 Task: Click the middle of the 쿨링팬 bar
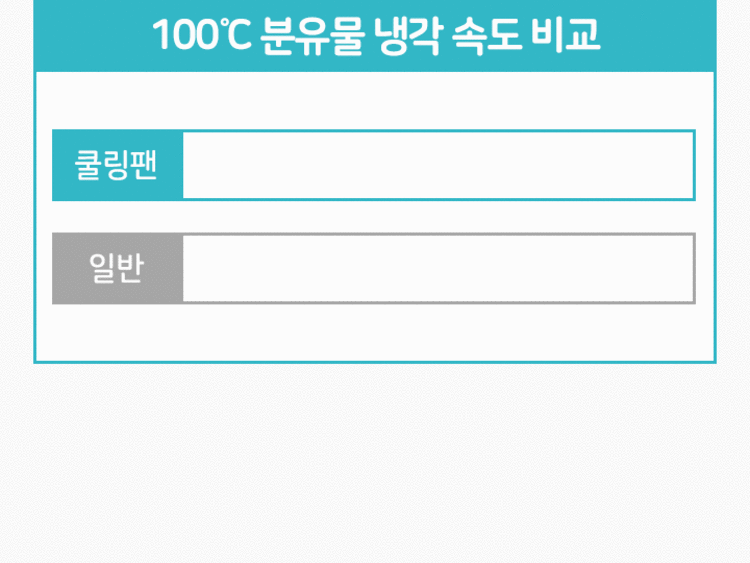pos(438,165)
